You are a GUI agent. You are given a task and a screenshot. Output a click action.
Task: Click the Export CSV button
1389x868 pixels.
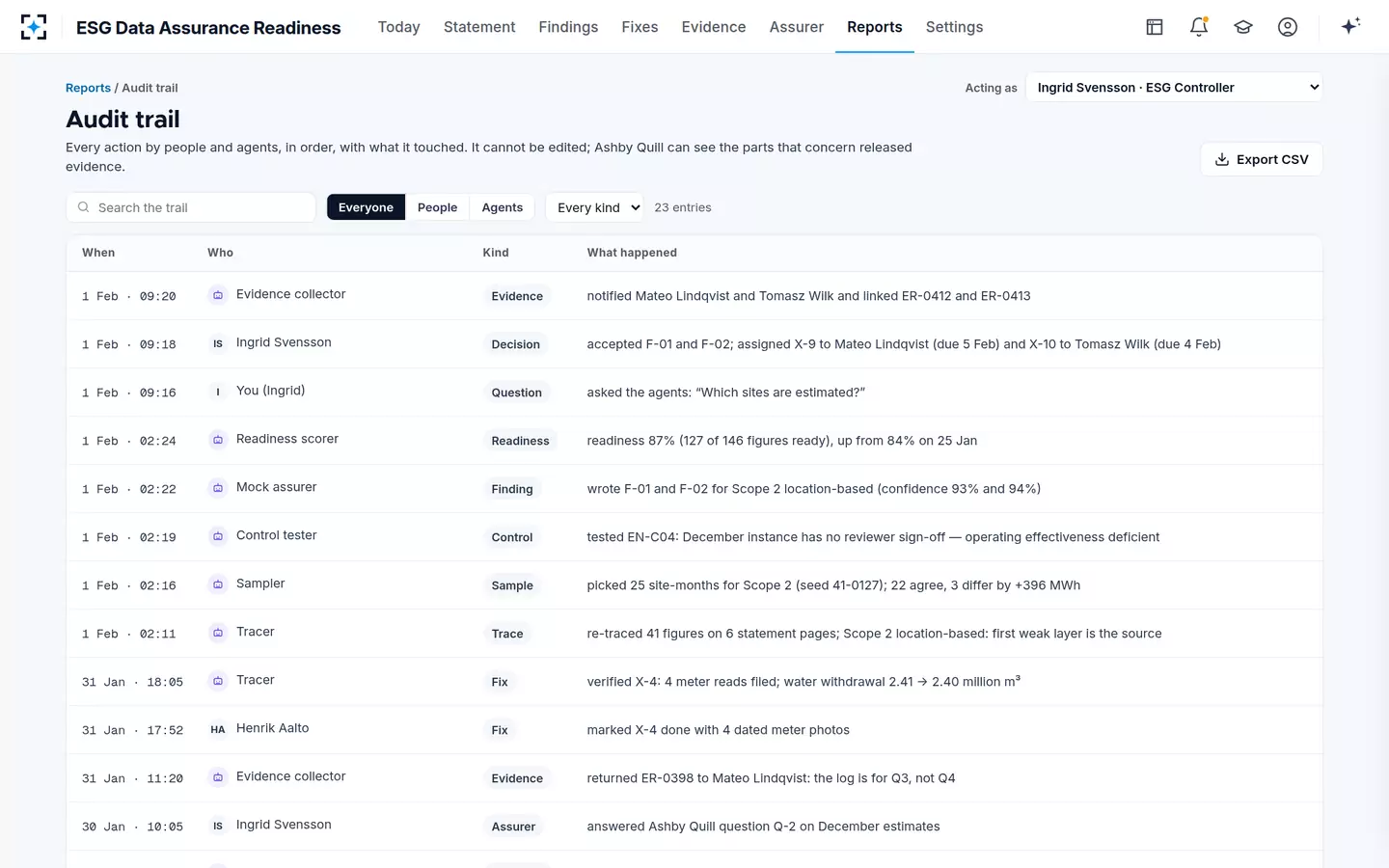click(1262, 159)
